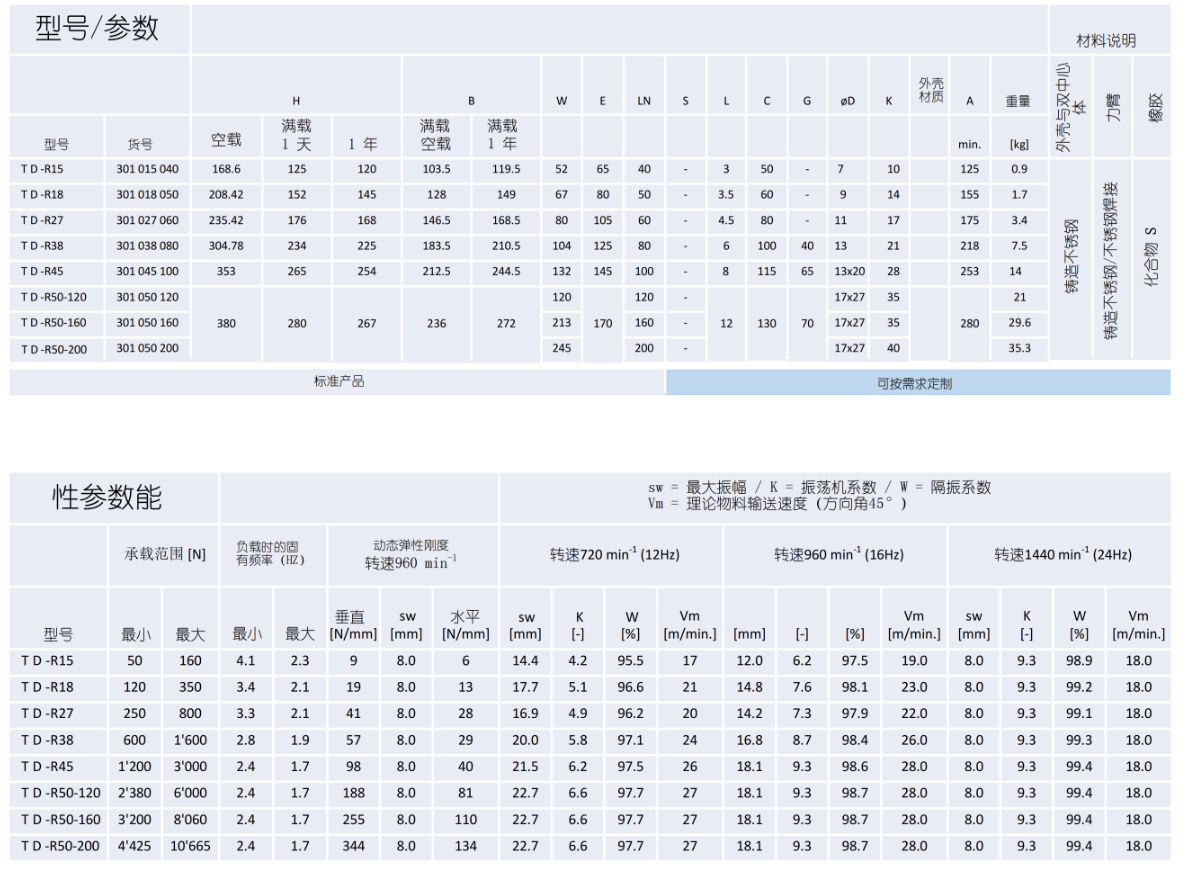Screen dimensions: 1184x872
Task: Click the 货号 301 018 050 cell
Action: pos(146,194)
